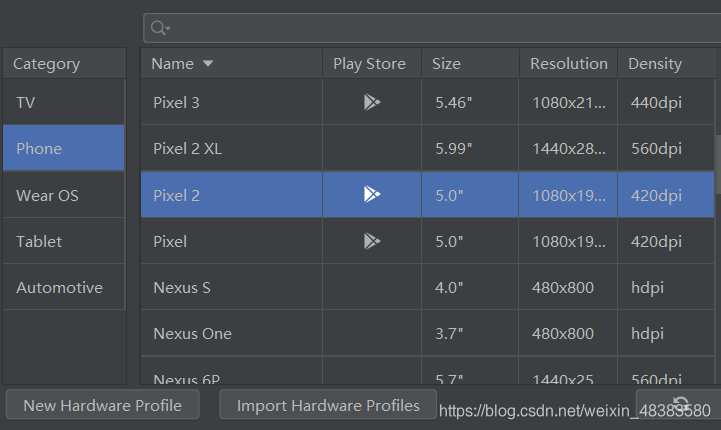
Task: Sort by Size column header
Action: [x=470, y=63]
